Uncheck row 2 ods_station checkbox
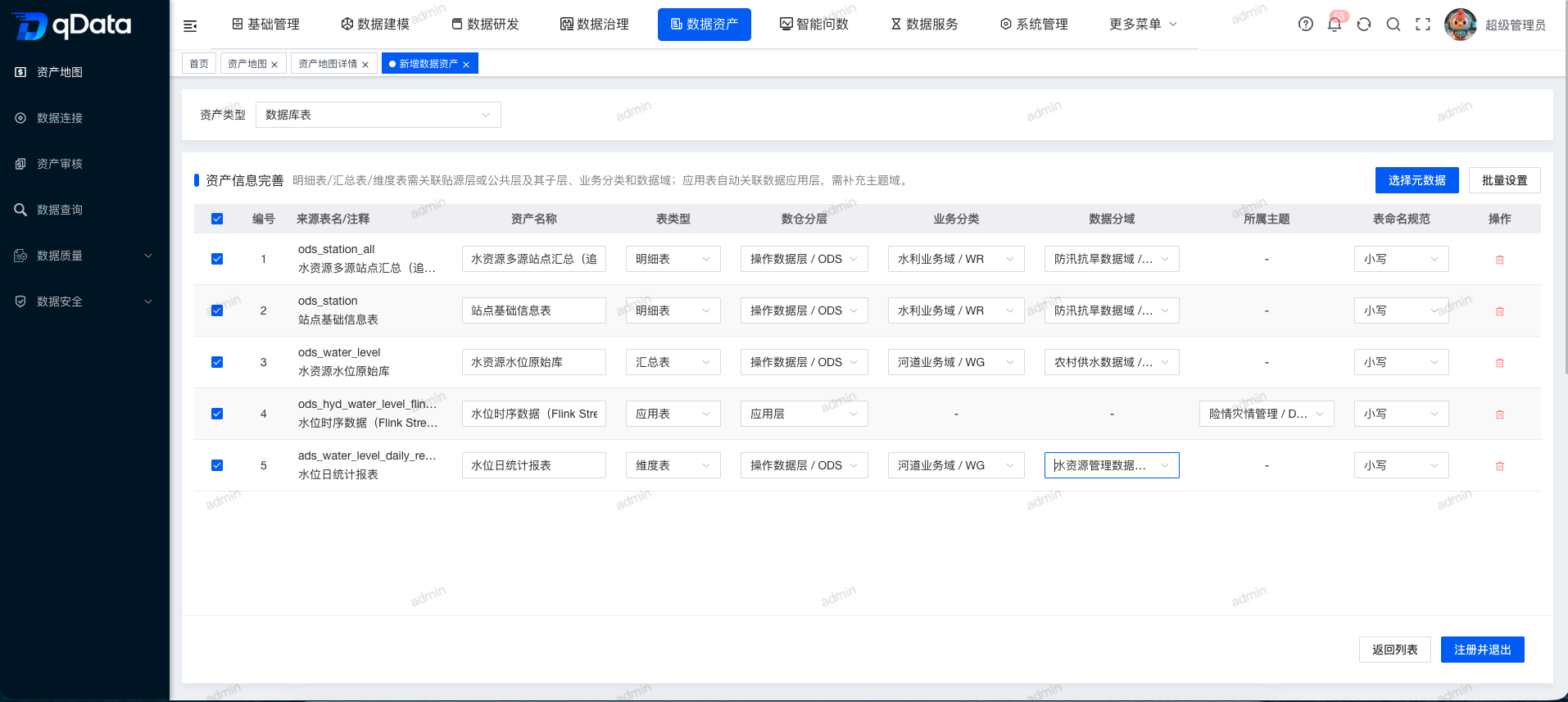Viewport: 1568px width, 702px height. click(x=217, y=310)
